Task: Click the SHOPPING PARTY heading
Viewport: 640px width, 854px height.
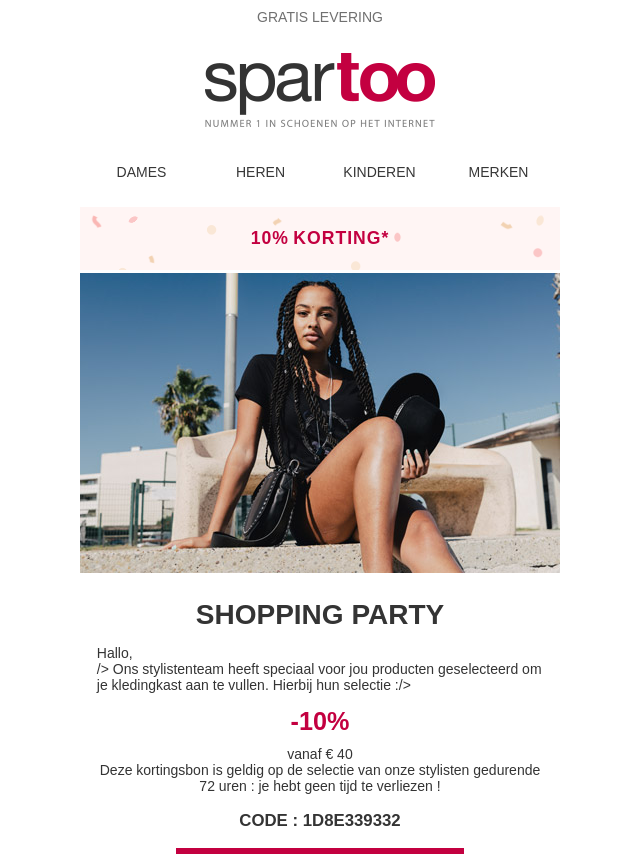Action: [x=320, y=615]
